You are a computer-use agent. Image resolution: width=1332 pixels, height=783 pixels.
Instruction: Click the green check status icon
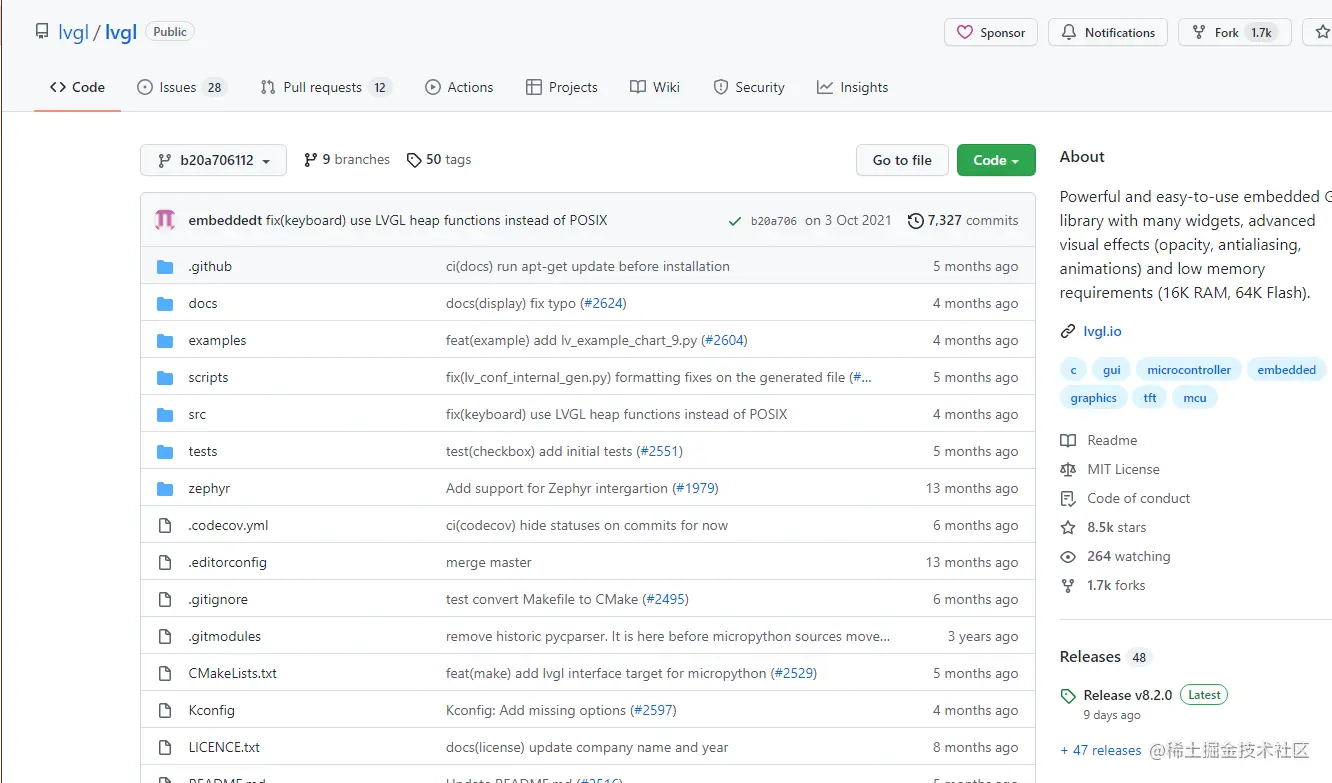click(735, 221)
